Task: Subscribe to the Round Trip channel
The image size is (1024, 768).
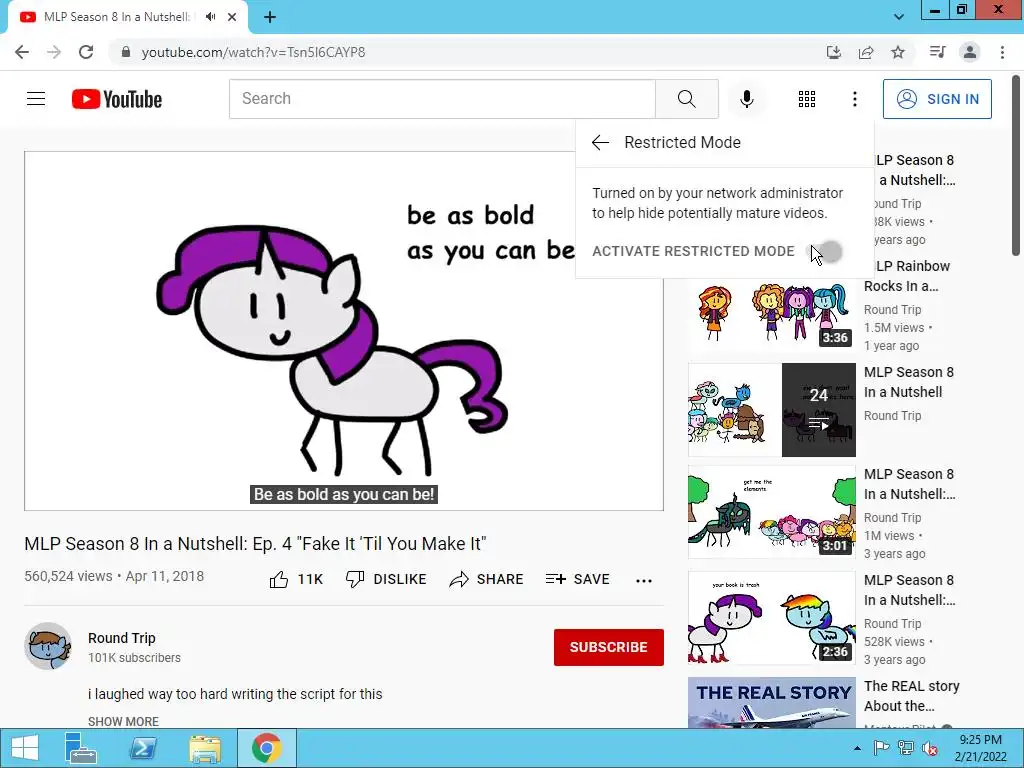Action: (x=609, y=647)
